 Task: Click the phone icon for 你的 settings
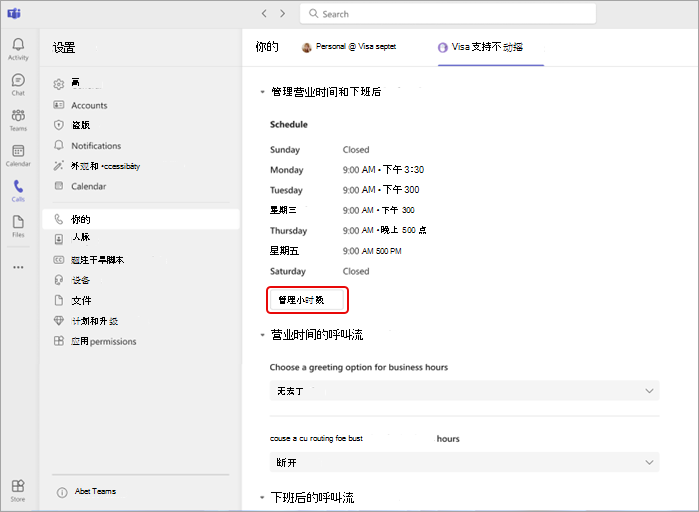click(59, 219)
